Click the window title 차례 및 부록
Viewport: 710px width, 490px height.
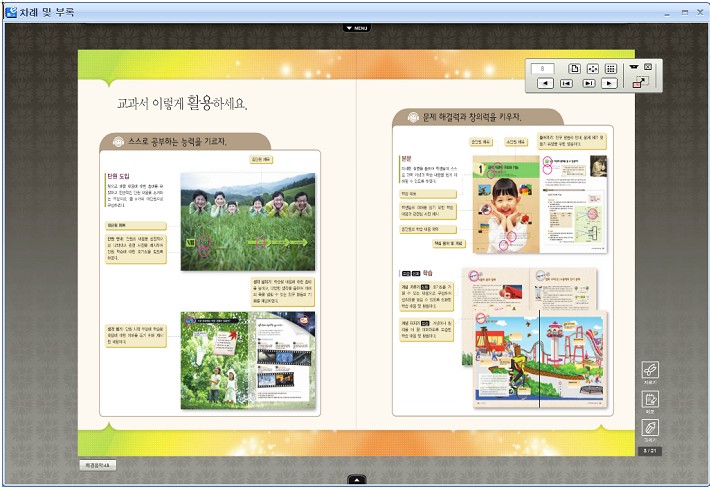point(46,12)
